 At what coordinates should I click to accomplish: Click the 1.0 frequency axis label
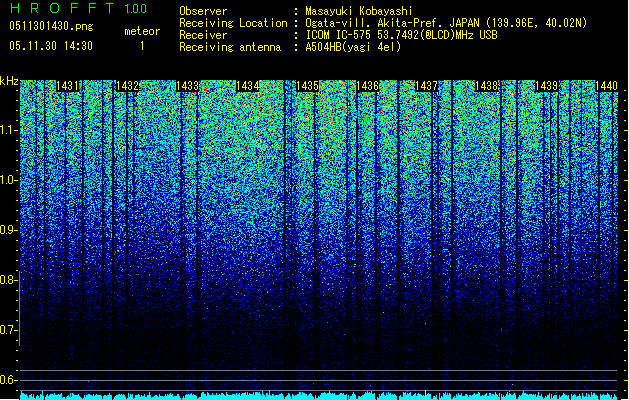[x=8, y=180]
